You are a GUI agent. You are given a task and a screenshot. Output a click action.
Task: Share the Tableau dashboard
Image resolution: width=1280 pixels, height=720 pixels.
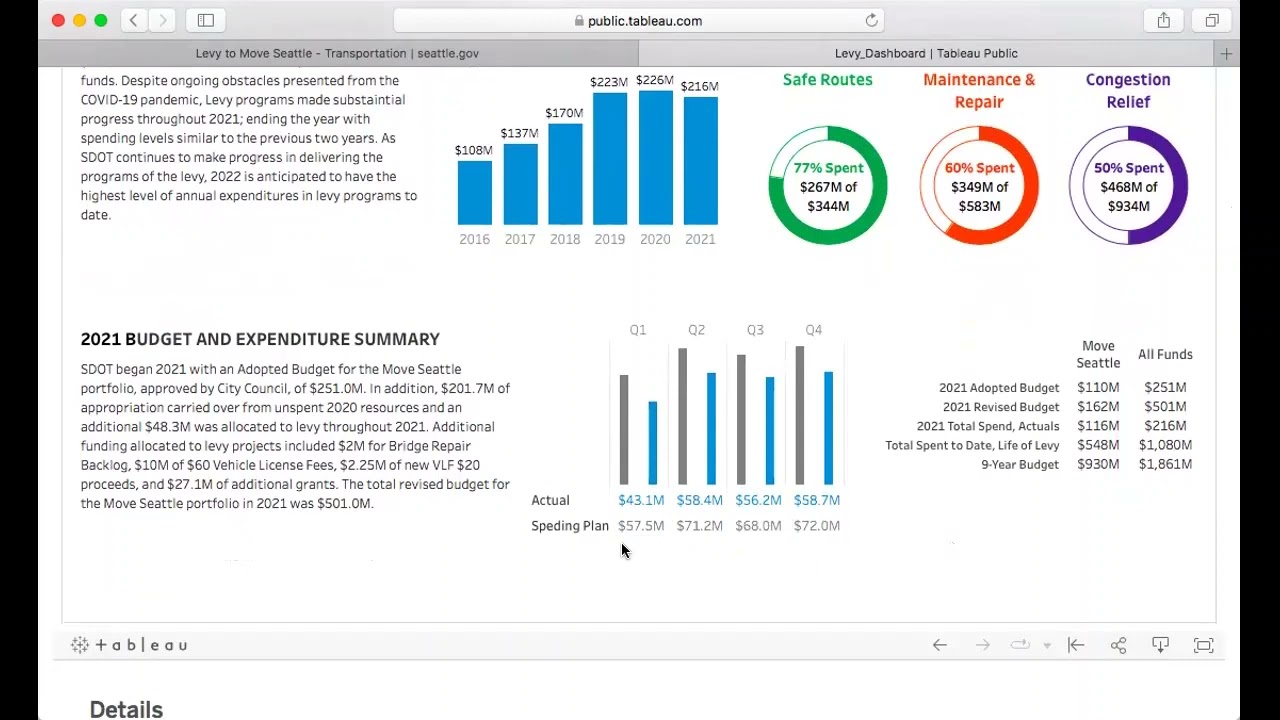pyautogui.click(x=1118, y=645)
